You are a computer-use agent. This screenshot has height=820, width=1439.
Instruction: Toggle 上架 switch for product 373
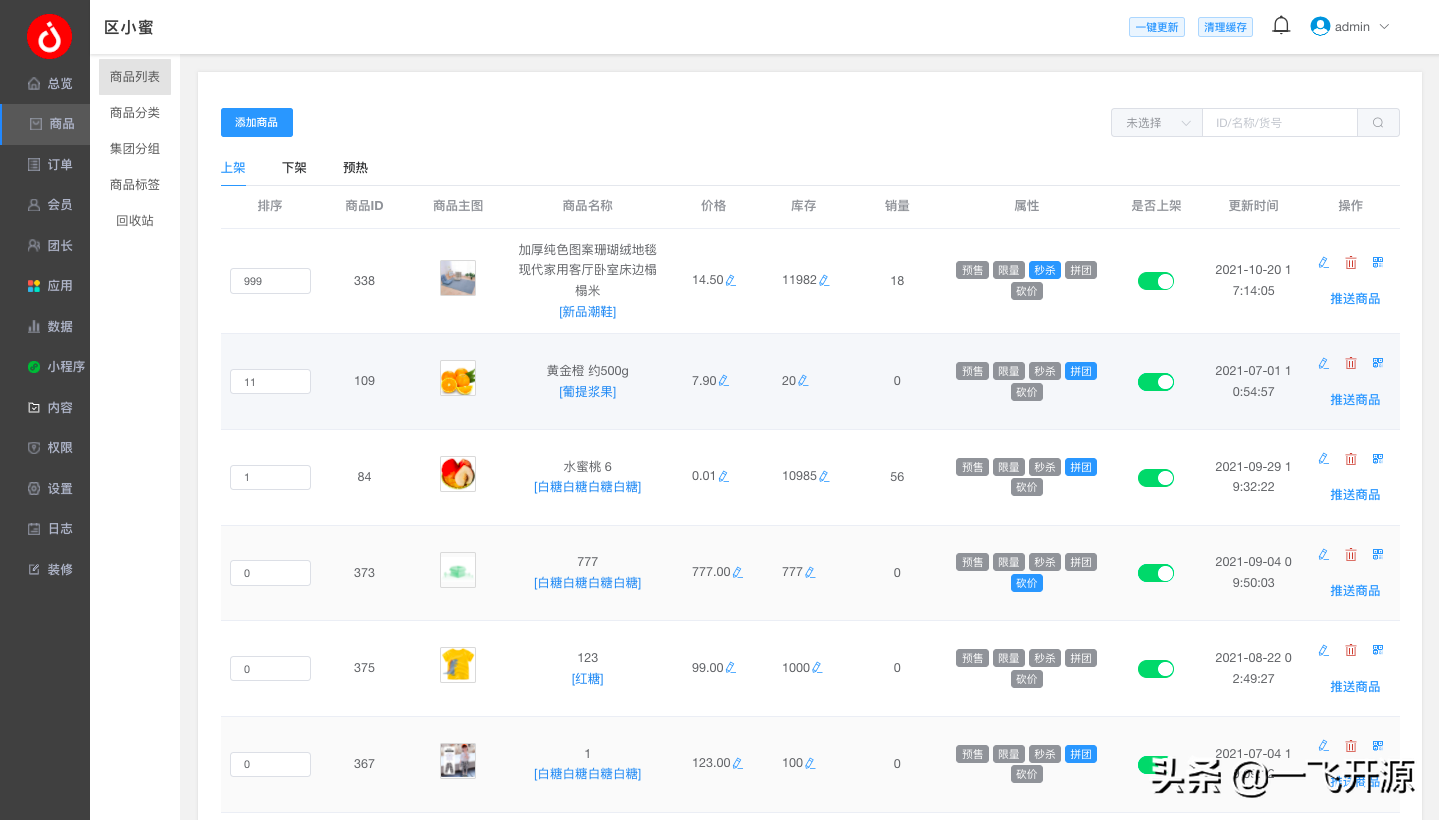[x=1156, y=573]
